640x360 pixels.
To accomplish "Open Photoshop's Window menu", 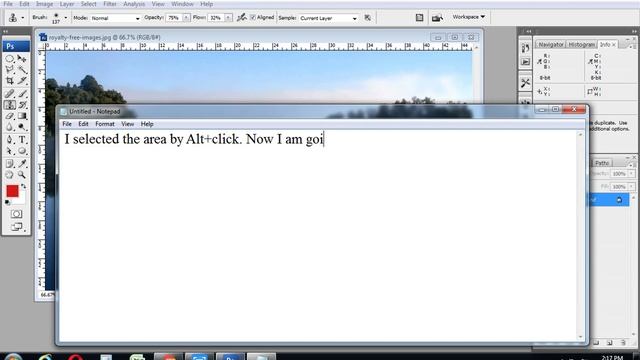I will tap(182, 4).
